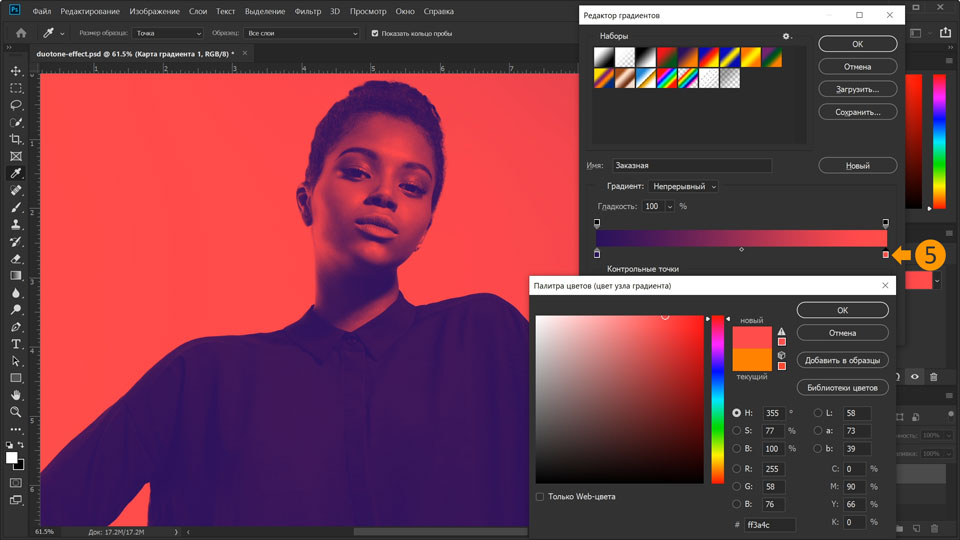Select the Frame tool

pos(16,157)
